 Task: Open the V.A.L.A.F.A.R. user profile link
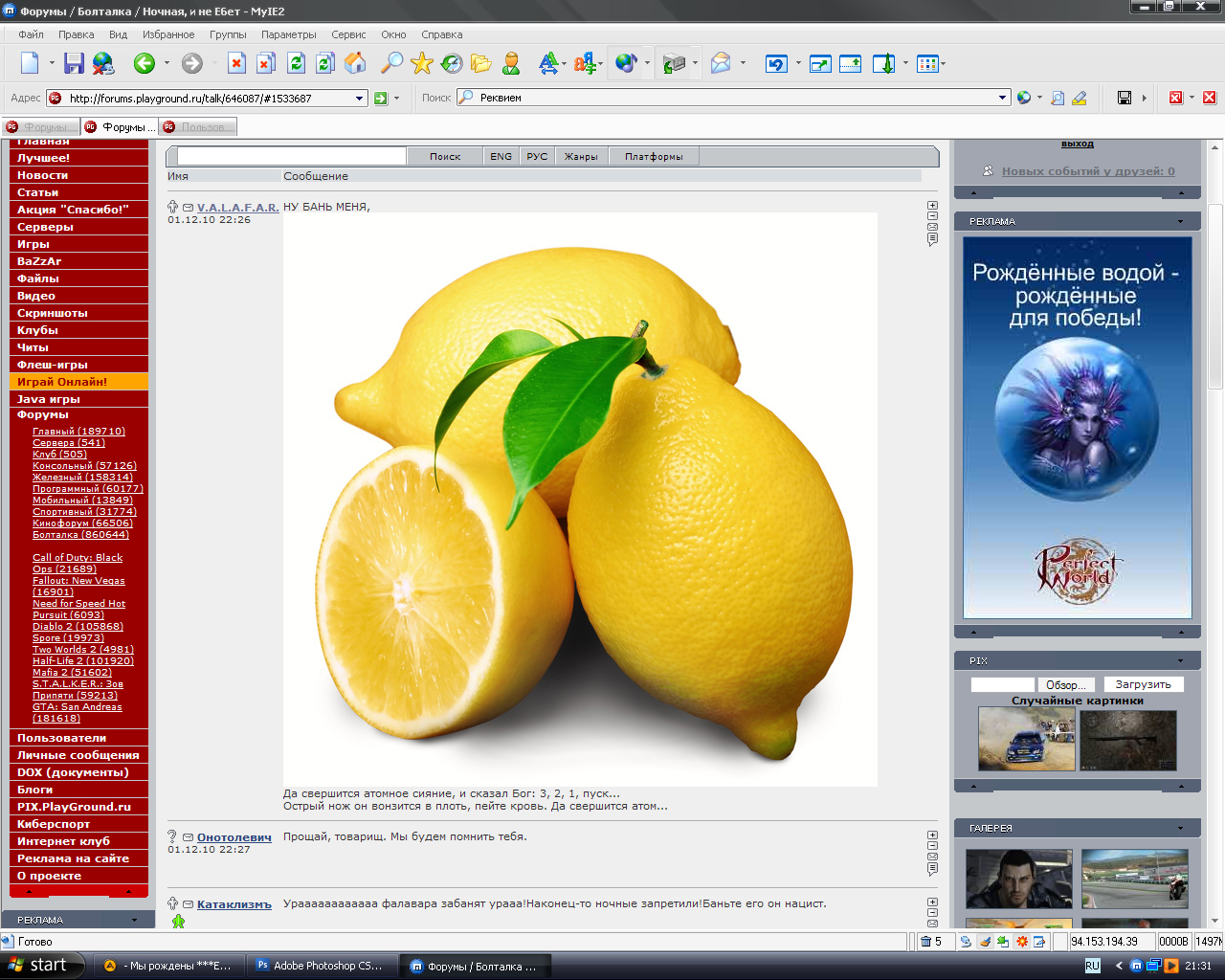click(x=237, y=207)
